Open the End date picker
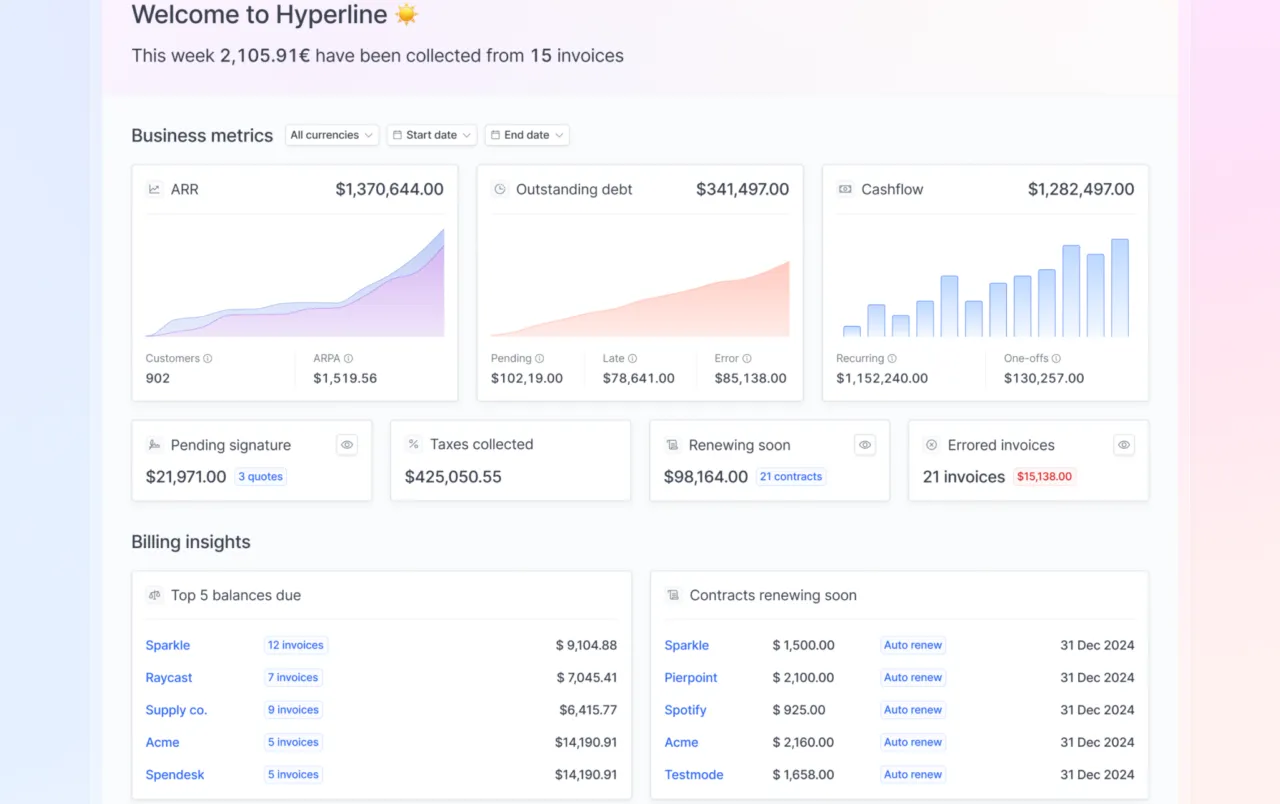Image resolution: width=1280 pixels, height=804 pixels. point(527,135)
